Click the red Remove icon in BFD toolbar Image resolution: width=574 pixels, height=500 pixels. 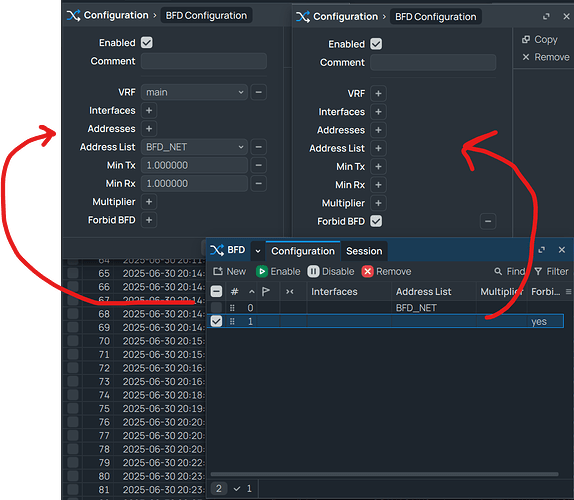point(368,272)
